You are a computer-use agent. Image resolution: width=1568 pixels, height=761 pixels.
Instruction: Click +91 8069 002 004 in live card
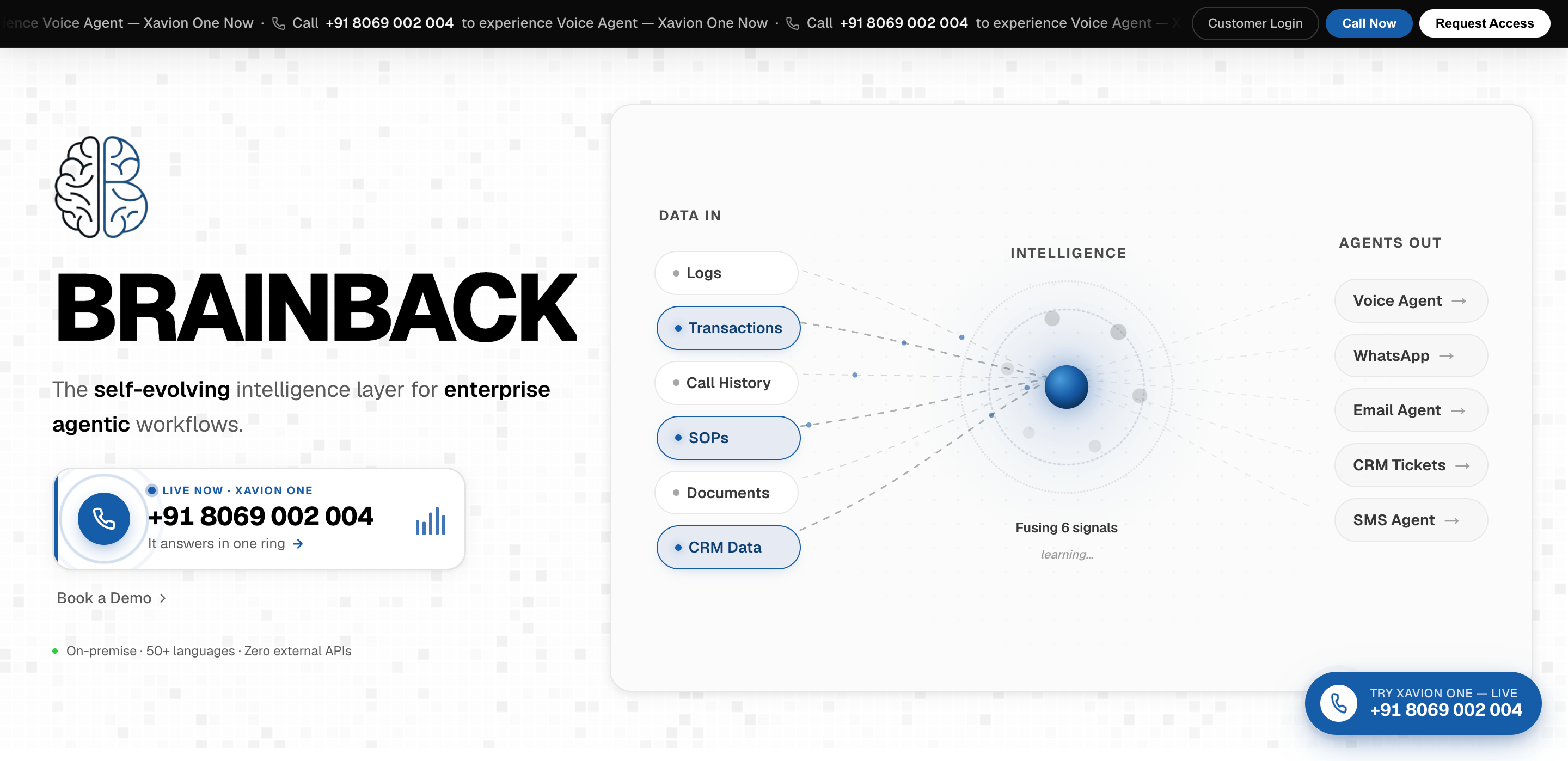click(x=261, y=516)
